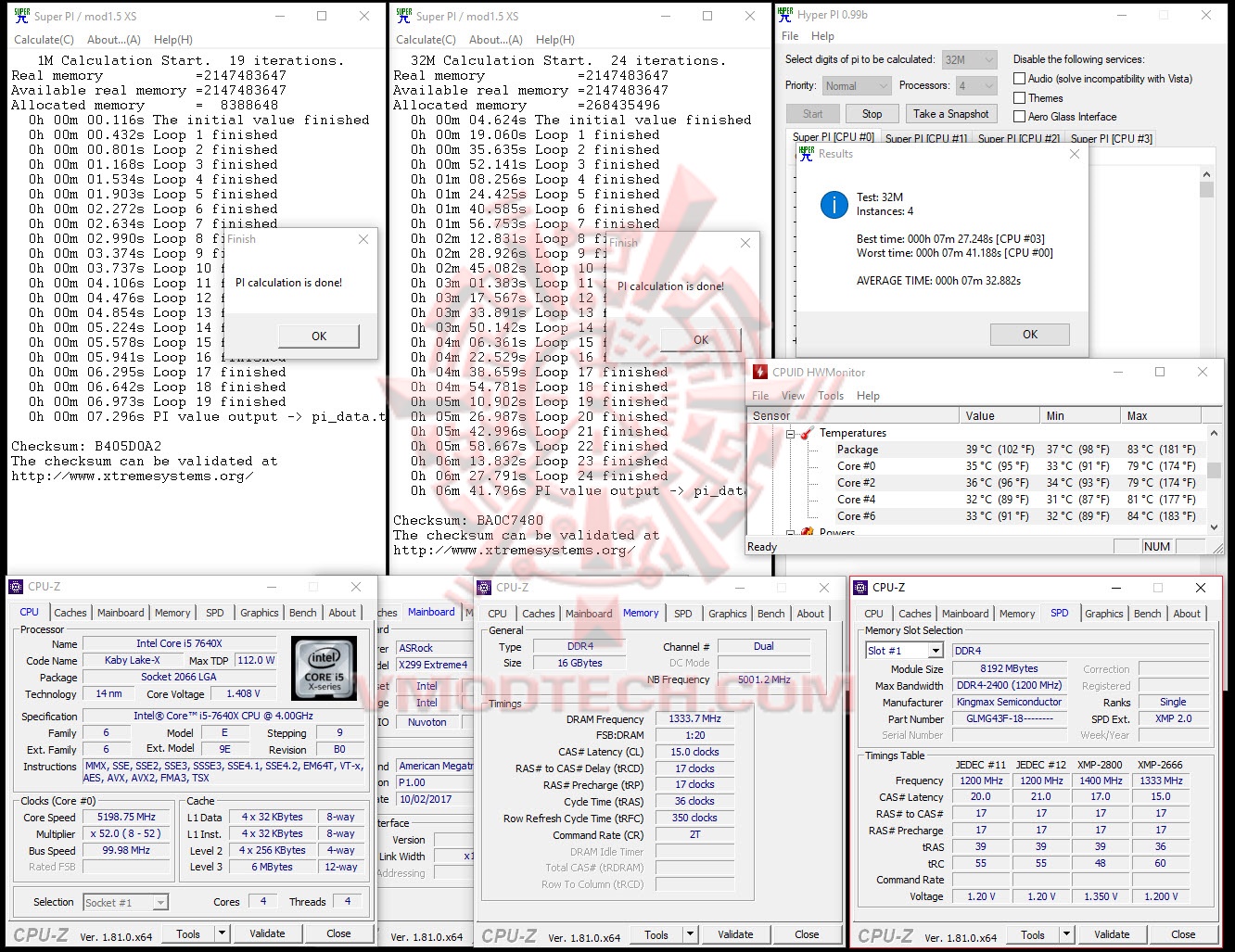Close the Hyper PI Results dialog
Image resolution: width=1235 pixels, height=952 pixels.
tap(1075, 154)
